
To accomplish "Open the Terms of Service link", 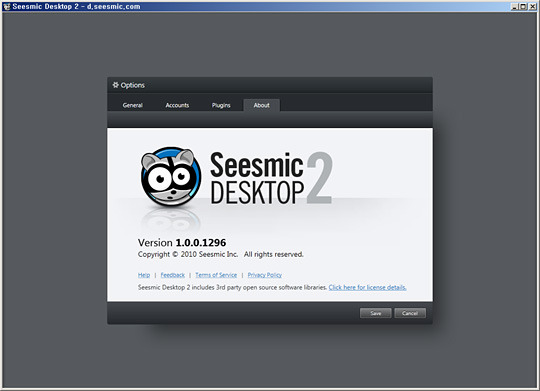I will [x=216, y=275].
